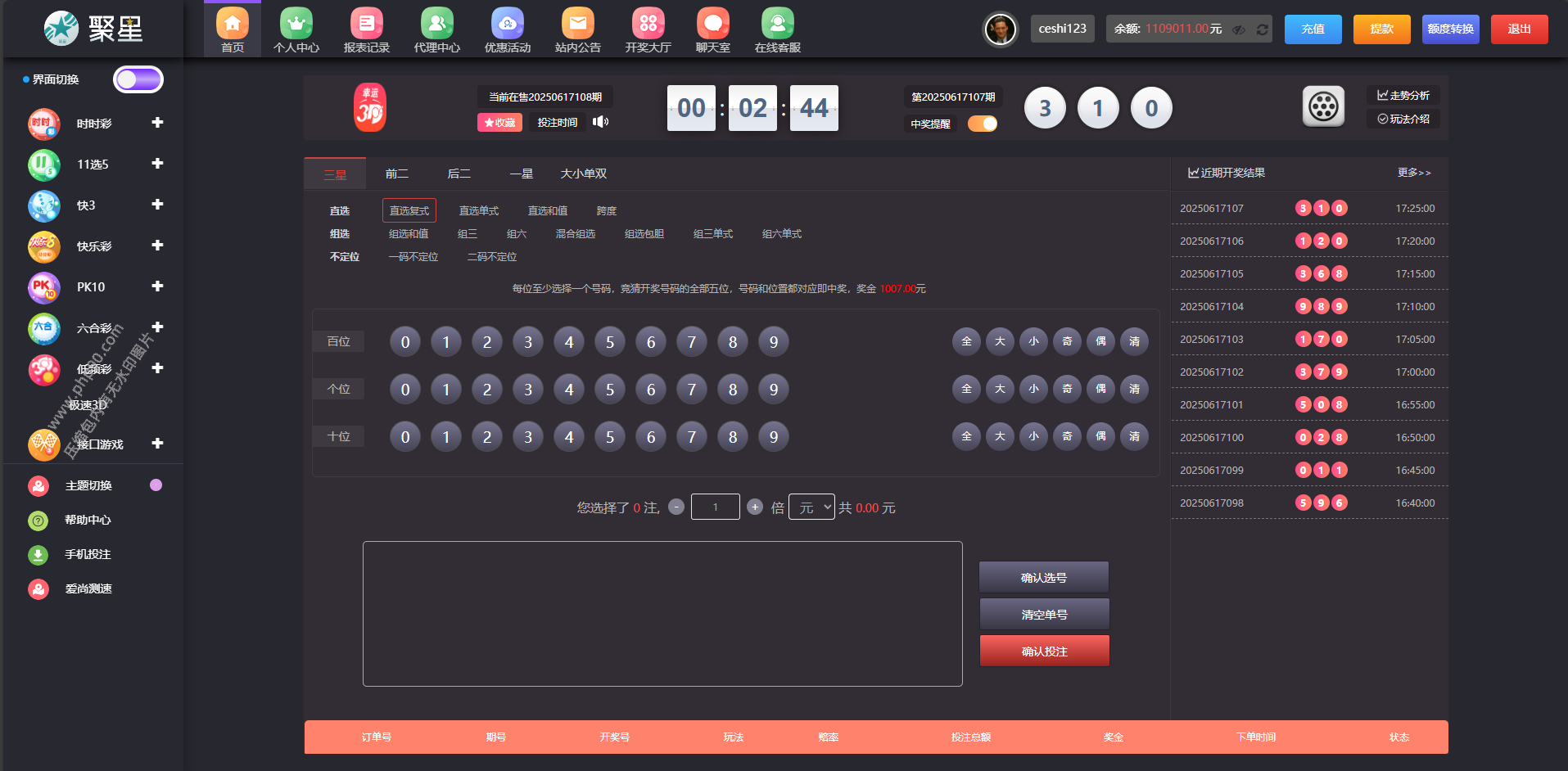Click the bet multiplier input field
This screenshot has height=771, width=1568.
715,507
